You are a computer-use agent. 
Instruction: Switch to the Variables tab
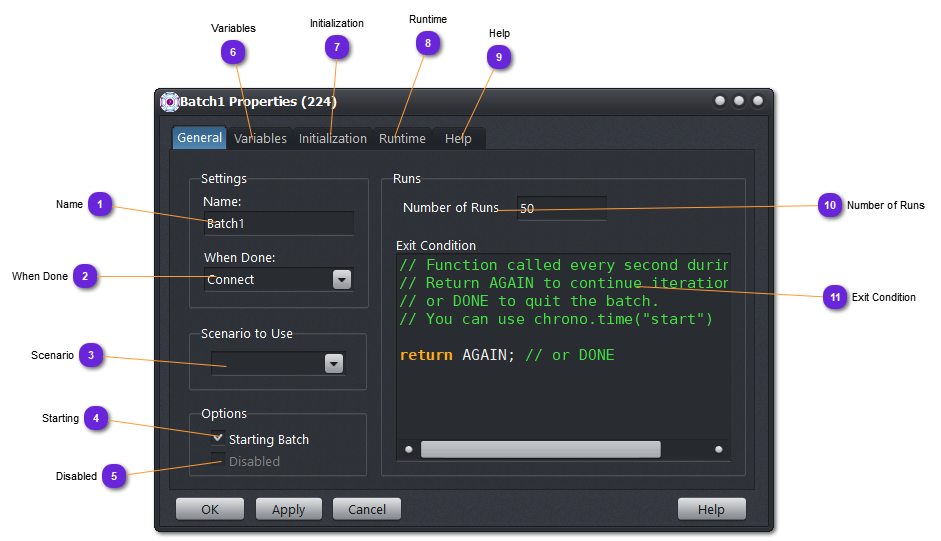260,139
